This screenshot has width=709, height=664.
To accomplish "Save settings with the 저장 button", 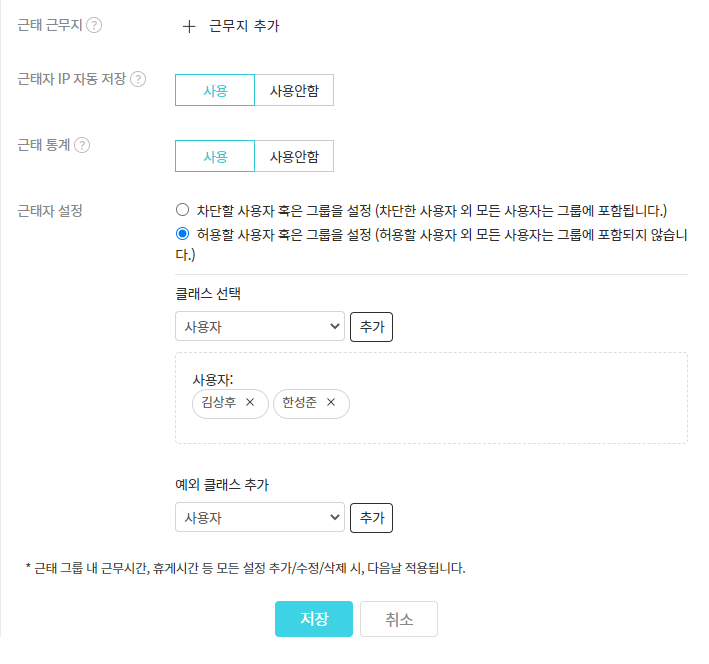I will 314,619.
